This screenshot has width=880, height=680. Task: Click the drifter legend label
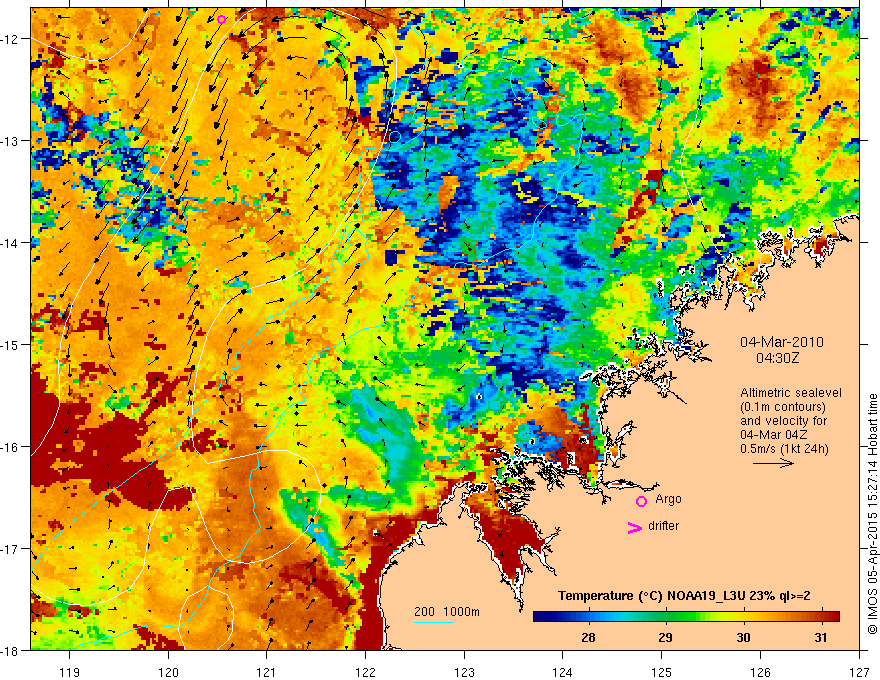coord(663,526)
